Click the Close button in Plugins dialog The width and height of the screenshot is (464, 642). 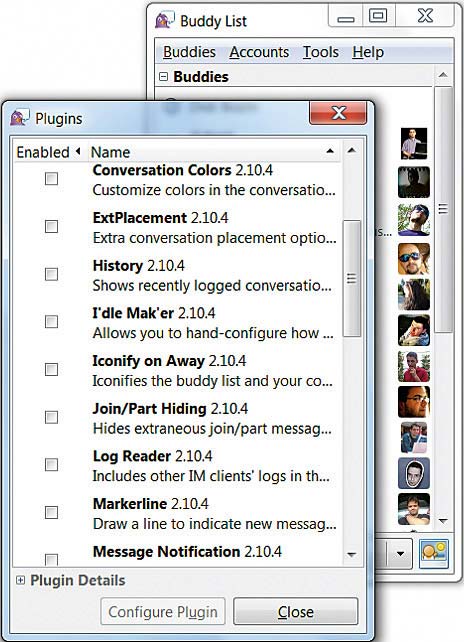coord(296,612)
